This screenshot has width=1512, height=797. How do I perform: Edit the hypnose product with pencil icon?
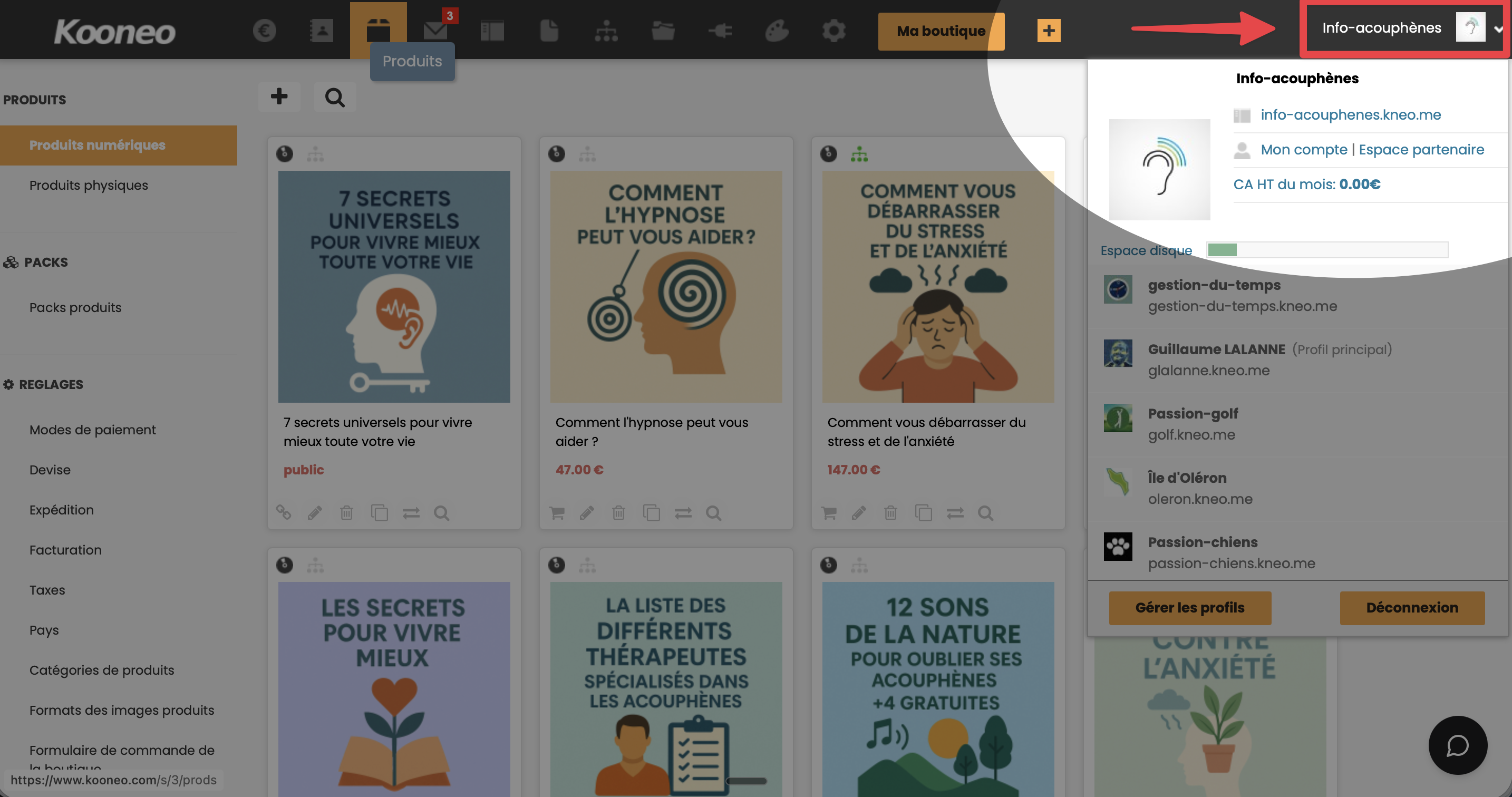click(x=586, y=513)
